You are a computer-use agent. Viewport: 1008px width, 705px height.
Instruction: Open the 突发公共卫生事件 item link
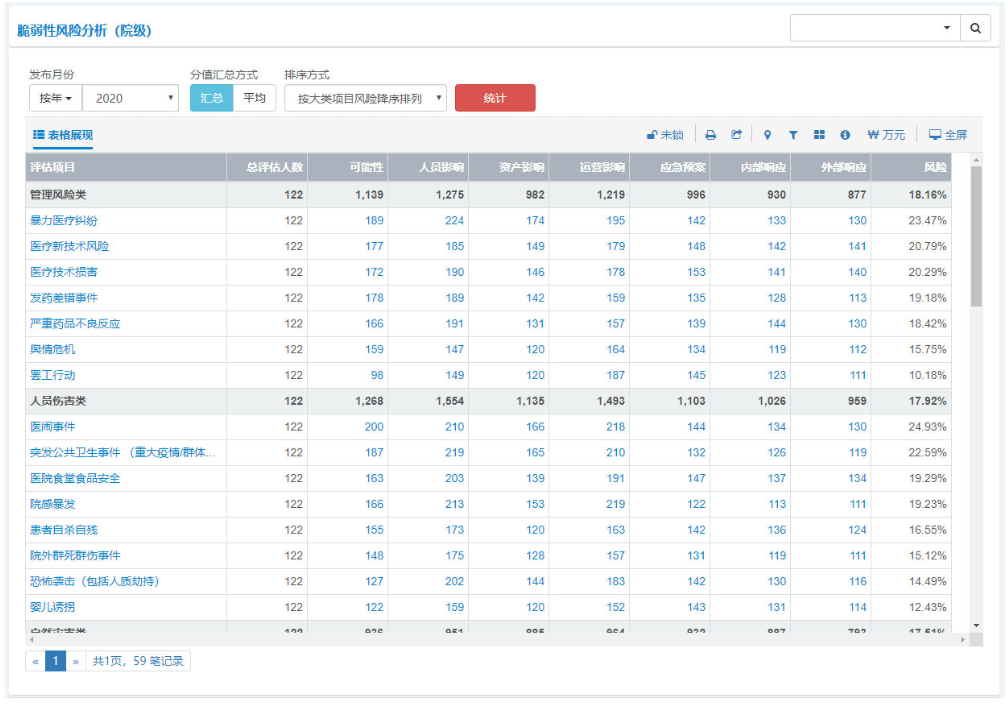[123, 452]
